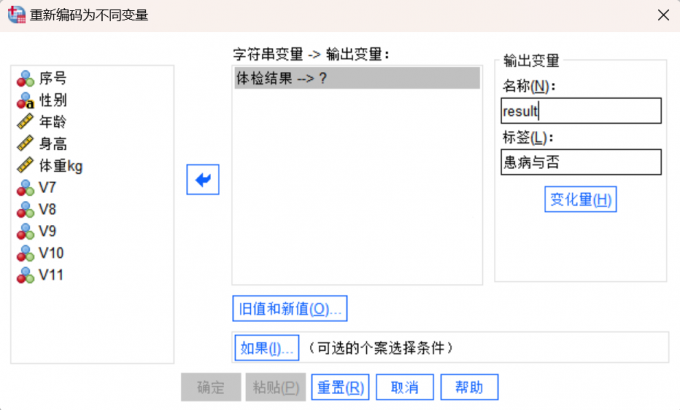Open the 如果(I)... condition dialog
This screenshot has height=410, width=680.
[267, 348]
